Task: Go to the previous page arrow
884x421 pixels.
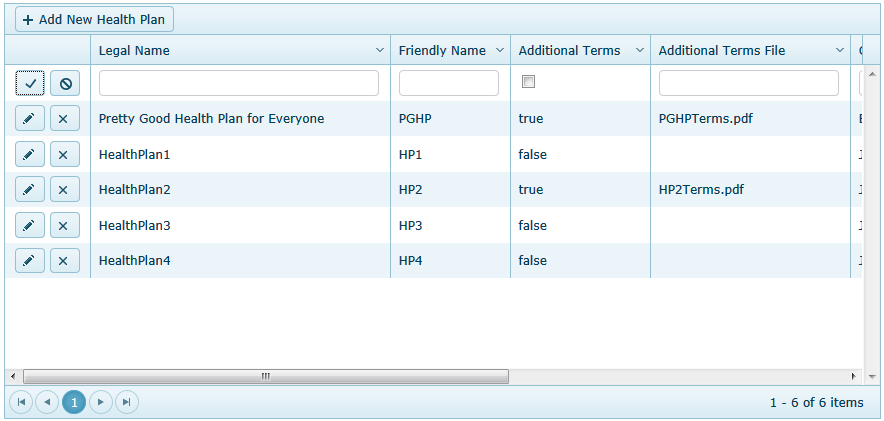Action: click(47, 402)
